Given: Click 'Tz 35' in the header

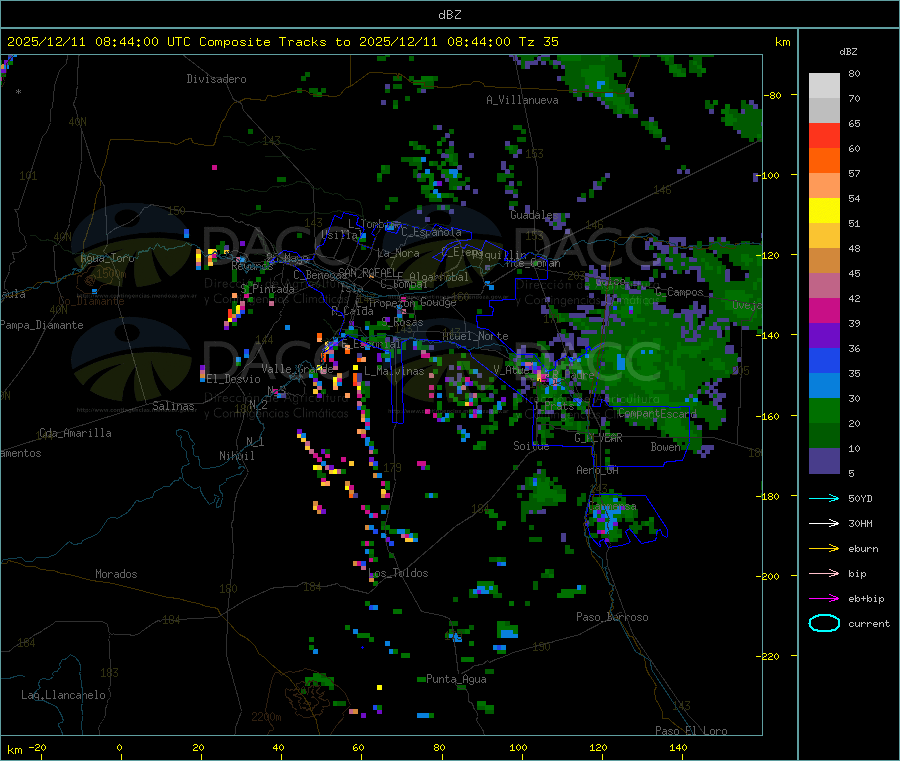Looking at the screenshot, I should (538, 42).
